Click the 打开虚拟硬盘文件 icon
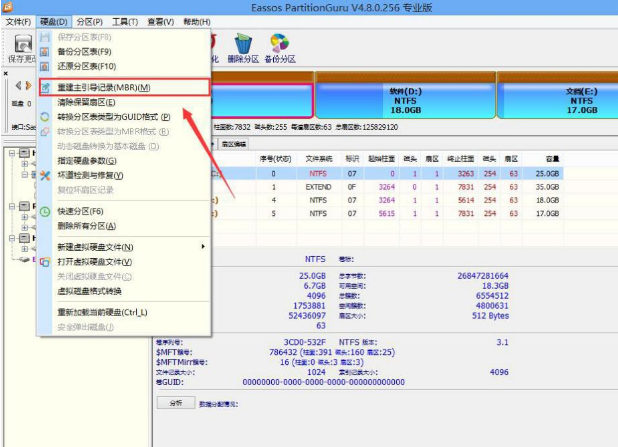The height and width of the screenshot is (447, 618). tap(45, 261)
